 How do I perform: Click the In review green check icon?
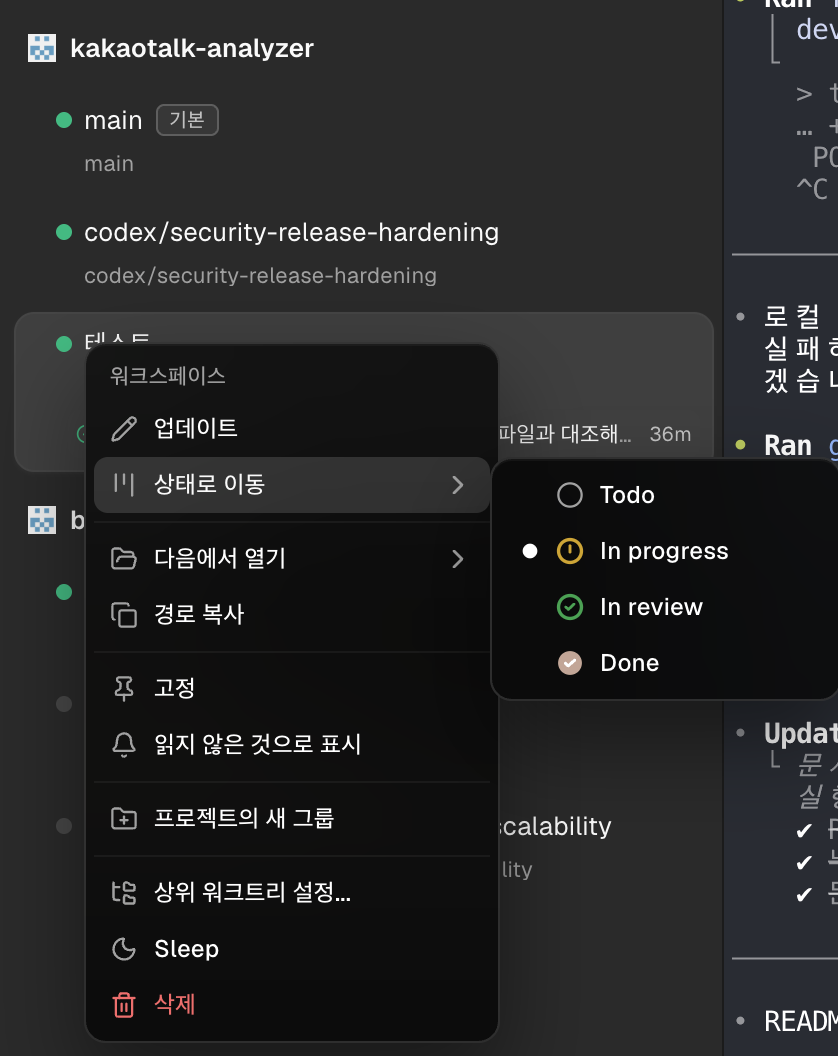(x=570, y=607)
